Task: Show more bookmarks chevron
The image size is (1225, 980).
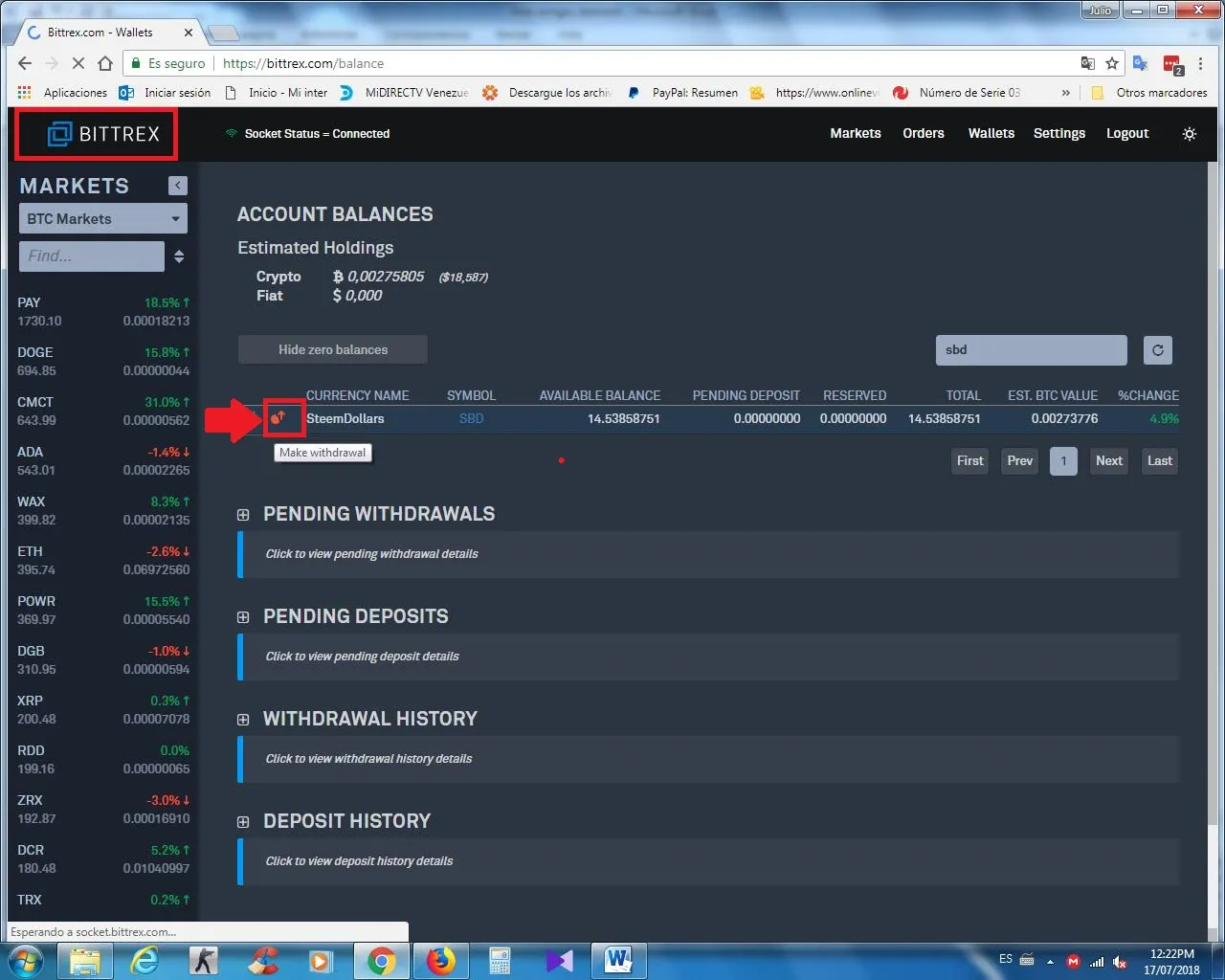Action: [1065, 93]
